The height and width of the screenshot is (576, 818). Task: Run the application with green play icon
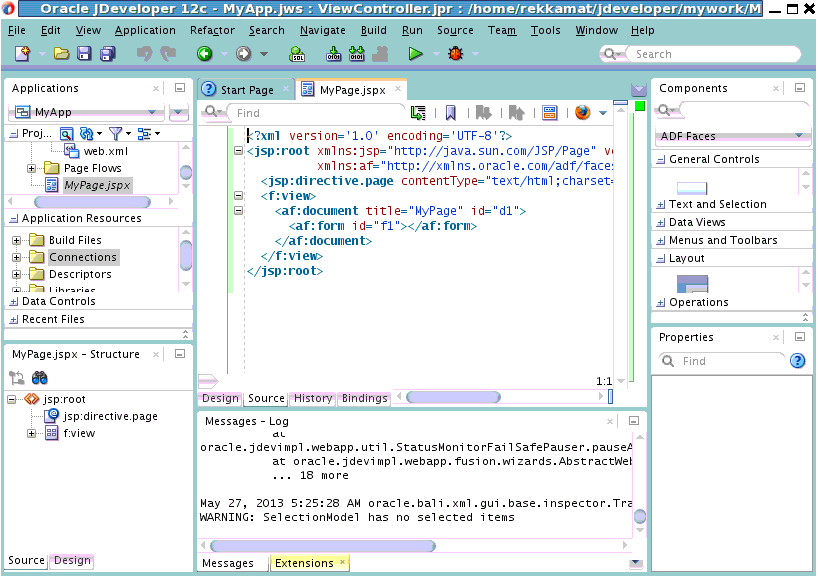pyautogui.click(x=415, y=53)
